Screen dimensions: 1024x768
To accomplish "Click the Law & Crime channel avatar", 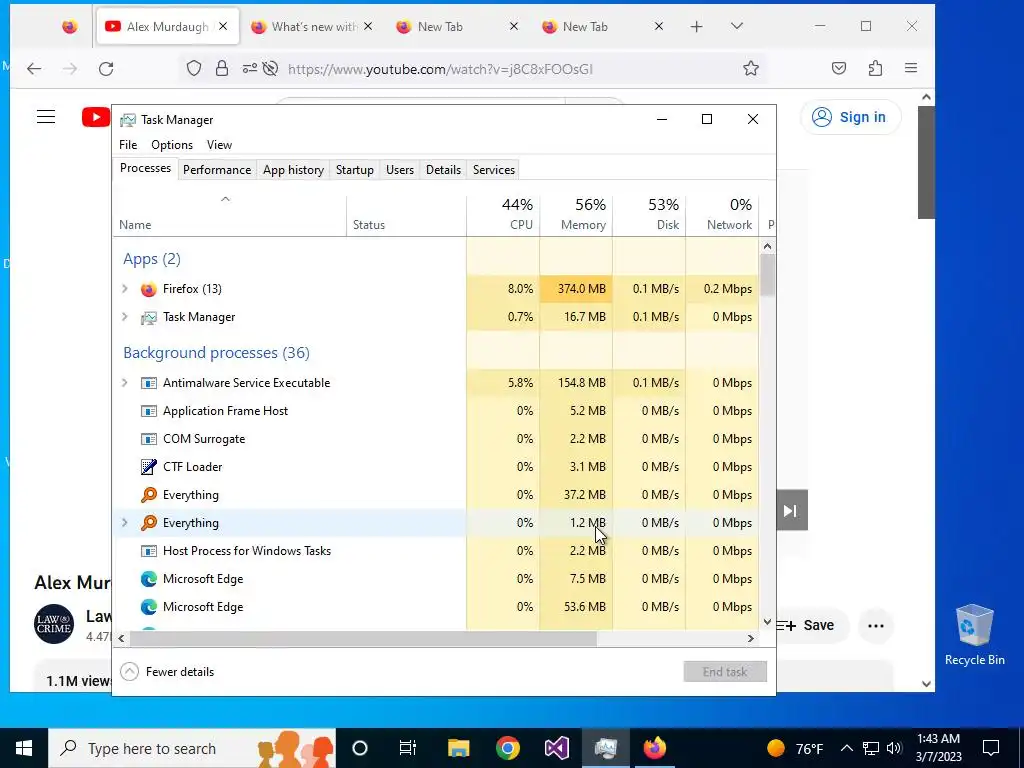I will [x=54, y=624].
